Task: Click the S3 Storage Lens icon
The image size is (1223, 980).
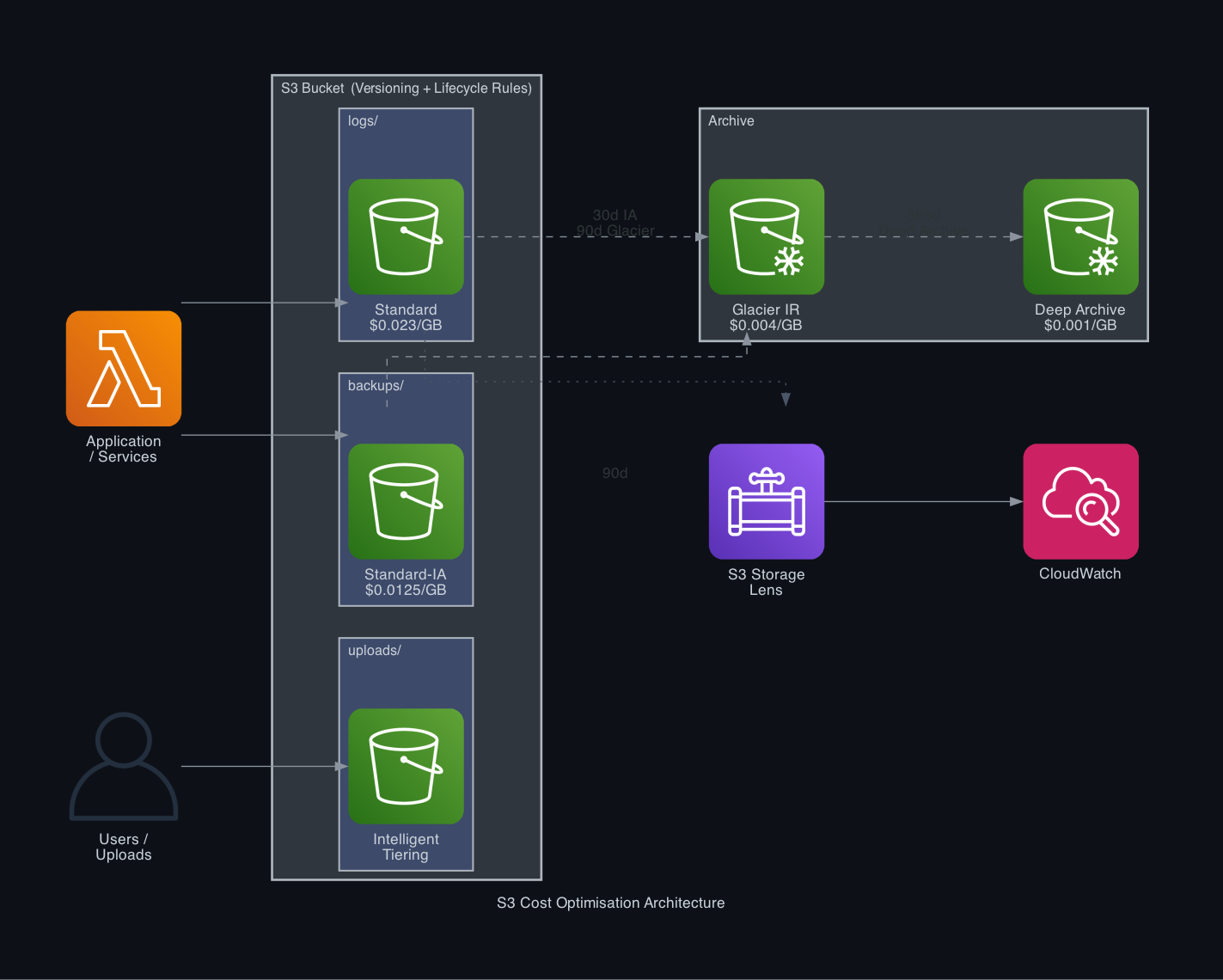Action: click(x=765, y=501)
